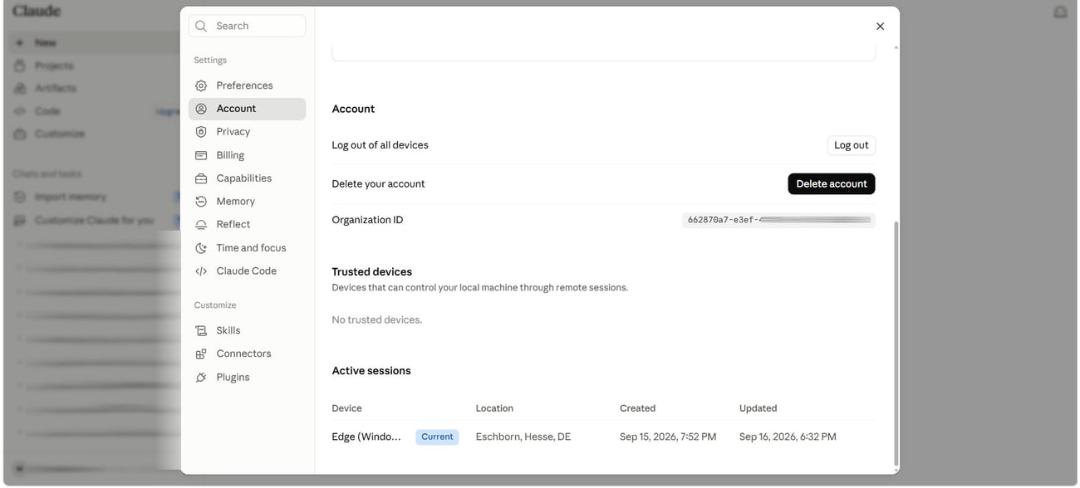Click the Memory history icon
Viewport: 1080px width, 488px height.
[x=201, y=202]
